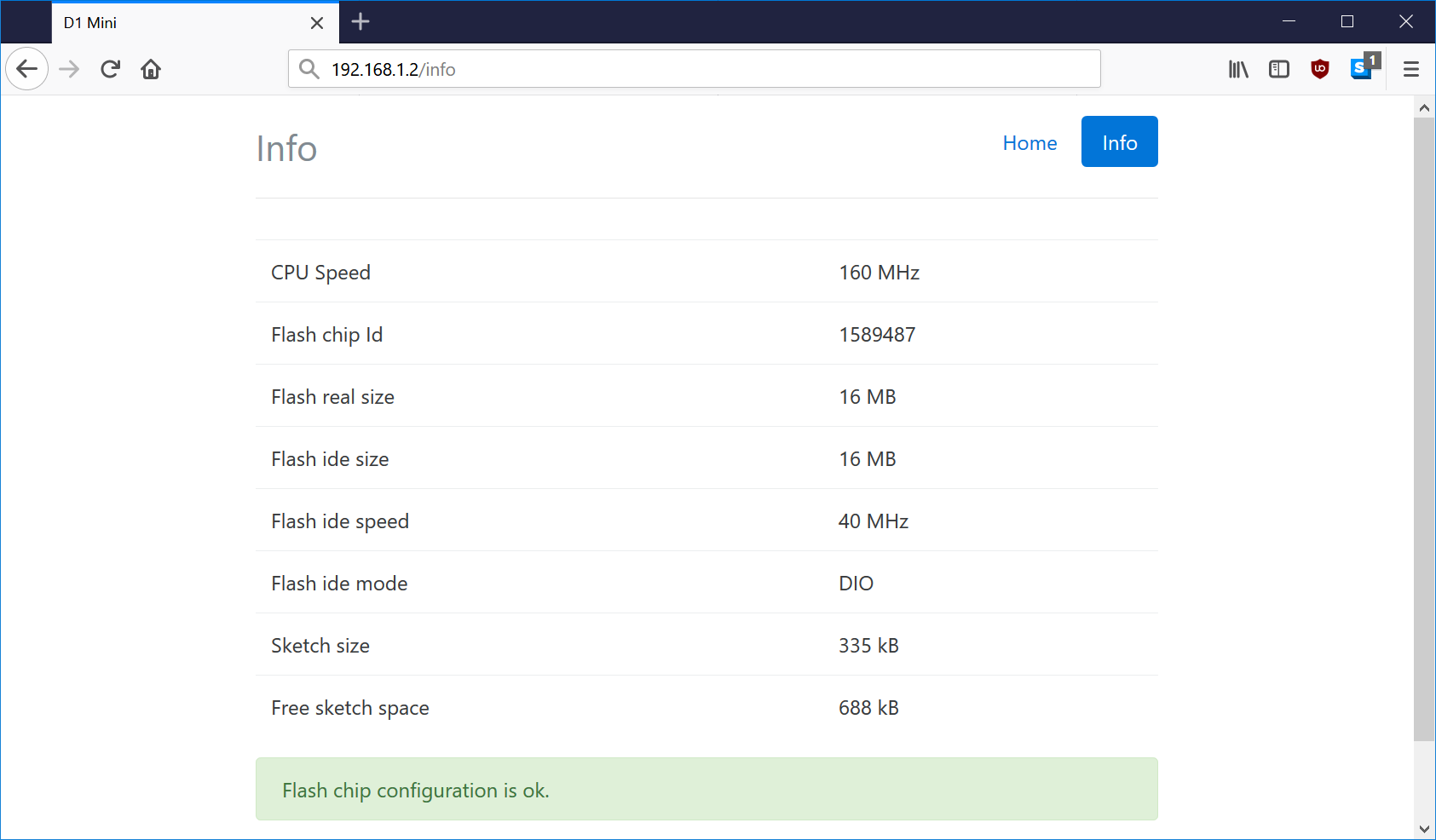Screen dimensions: 1436x840
Task: Open the blue S extension with badge
Action: tap(1364, 66)
